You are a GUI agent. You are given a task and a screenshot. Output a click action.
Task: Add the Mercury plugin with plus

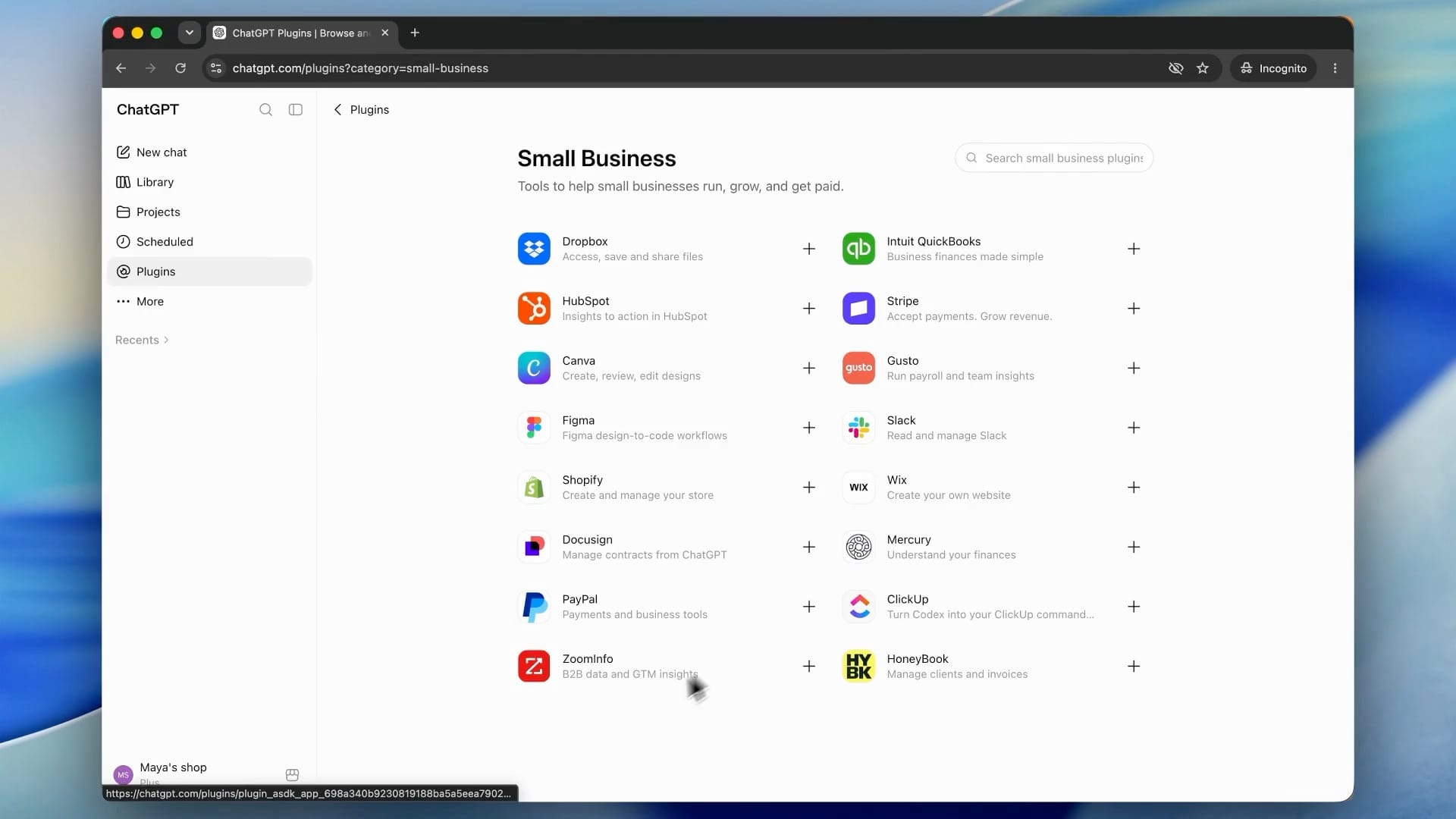tap(1134, 547)
